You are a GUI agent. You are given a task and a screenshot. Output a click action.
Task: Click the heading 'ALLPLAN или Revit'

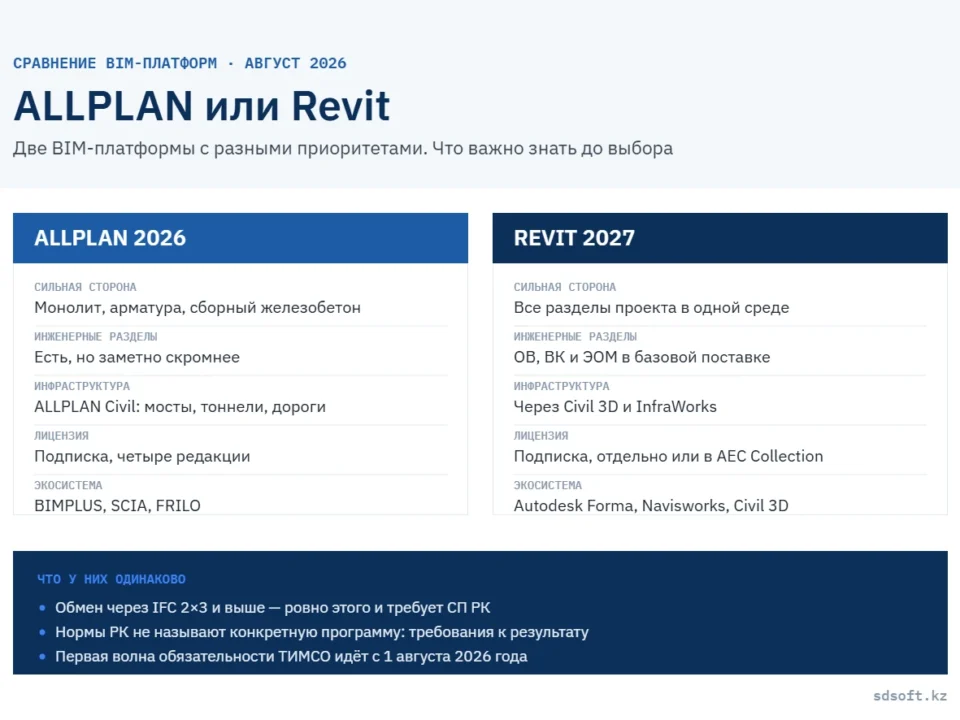[201, 106]
